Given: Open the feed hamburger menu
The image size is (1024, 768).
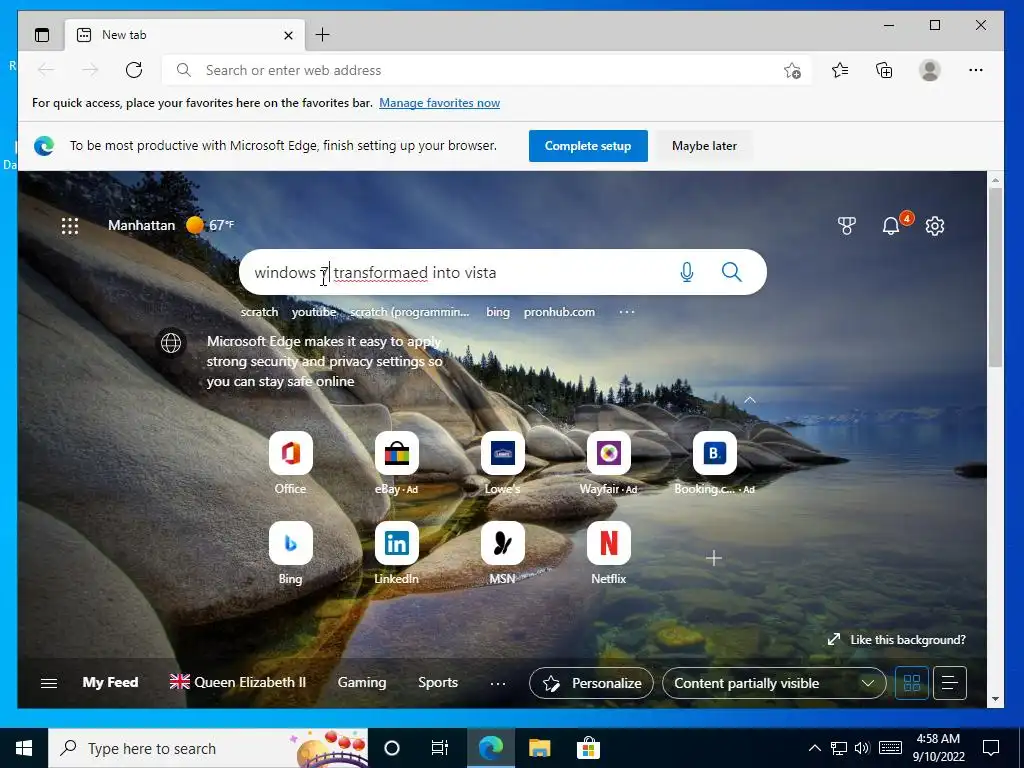Looking at the screenshot, I should tap(49, 683).
